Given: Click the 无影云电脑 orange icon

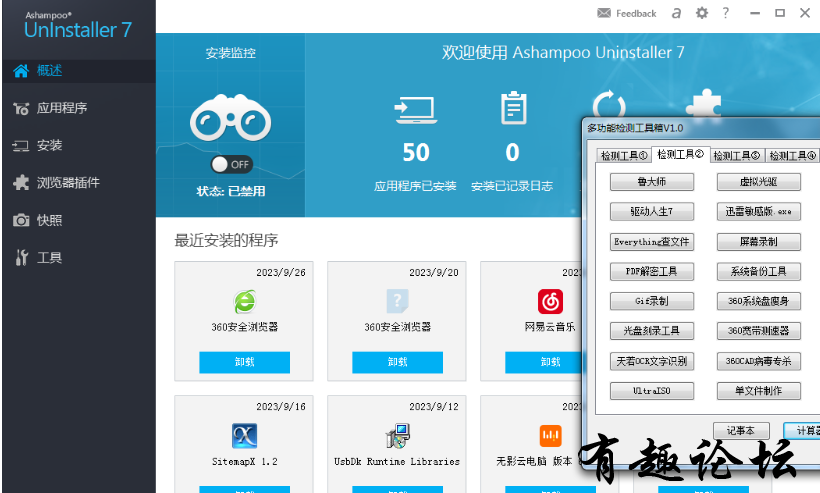Looking at the screenshot, I should point(550,436).
